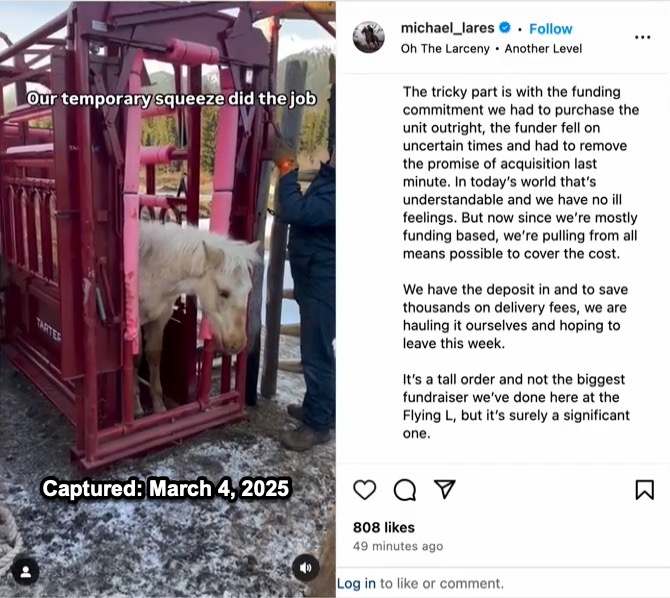This screenshot has width=670, height=598.
Task: Like the post with the heart icon
Action: [x=364, y=489]
